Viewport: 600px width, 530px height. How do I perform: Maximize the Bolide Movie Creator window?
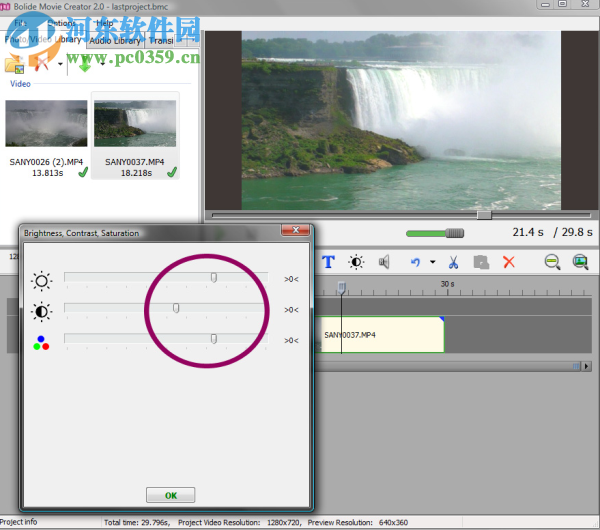click(x=562, y=4)
